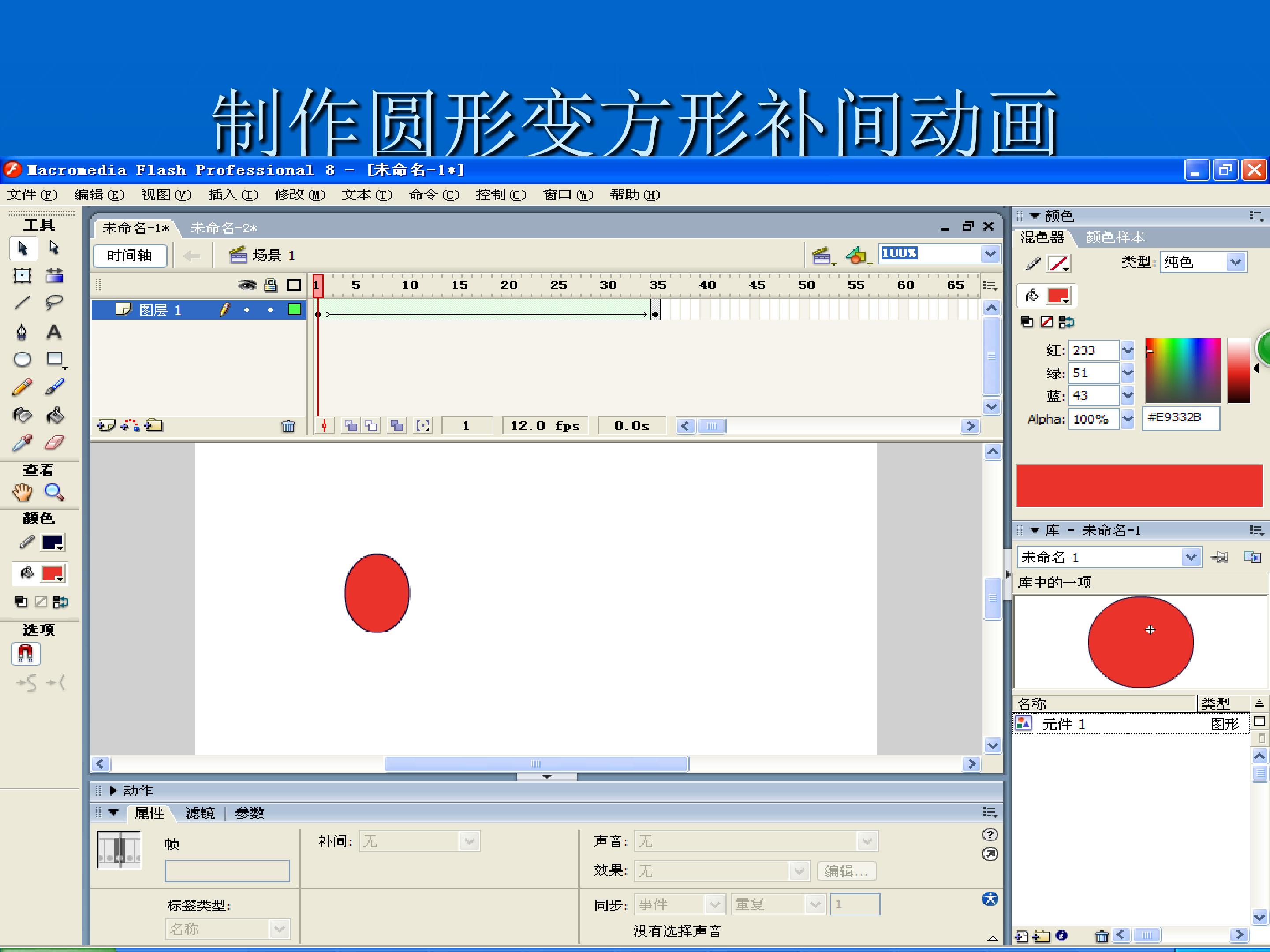The height and width of the screenshot is (952, 1270).
Task: Open the Alpha value dropdown arrow
Action: (x=1128, y=419)
